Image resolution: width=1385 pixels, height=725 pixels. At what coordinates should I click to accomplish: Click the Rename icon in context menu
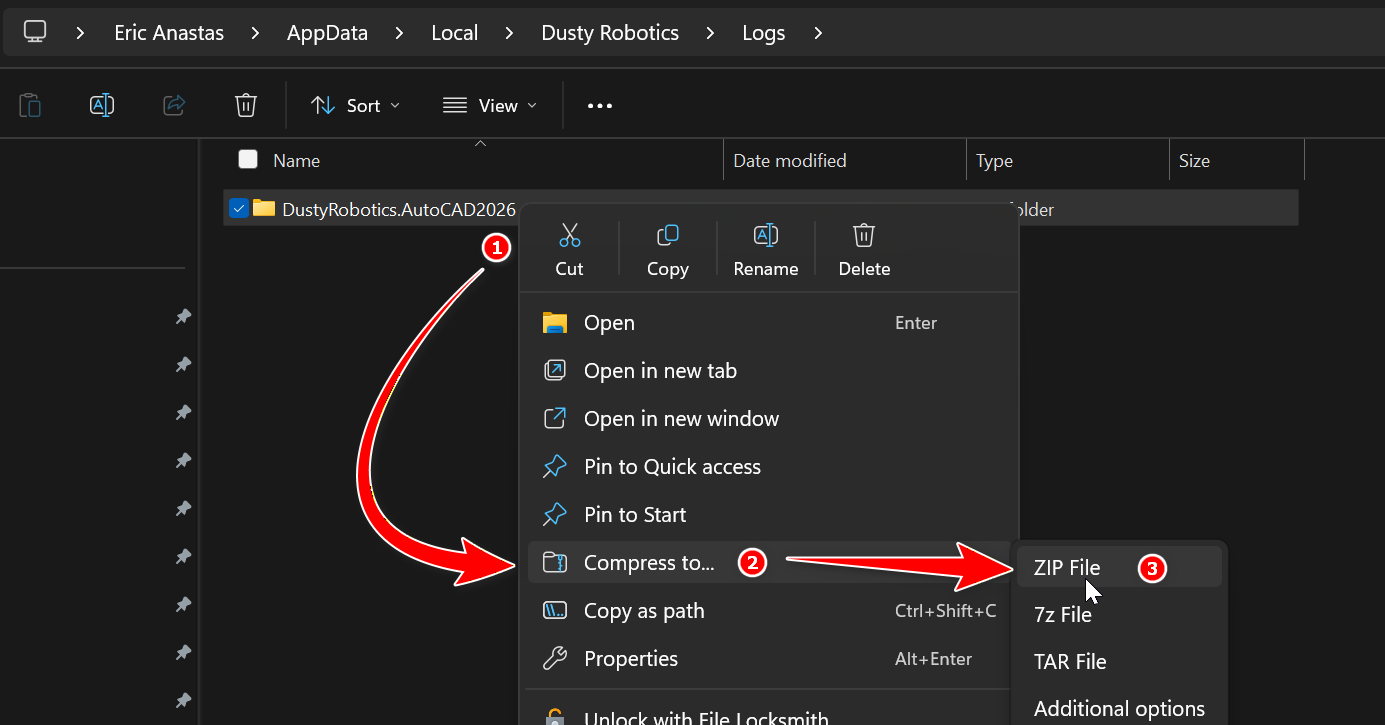point(765,235)
